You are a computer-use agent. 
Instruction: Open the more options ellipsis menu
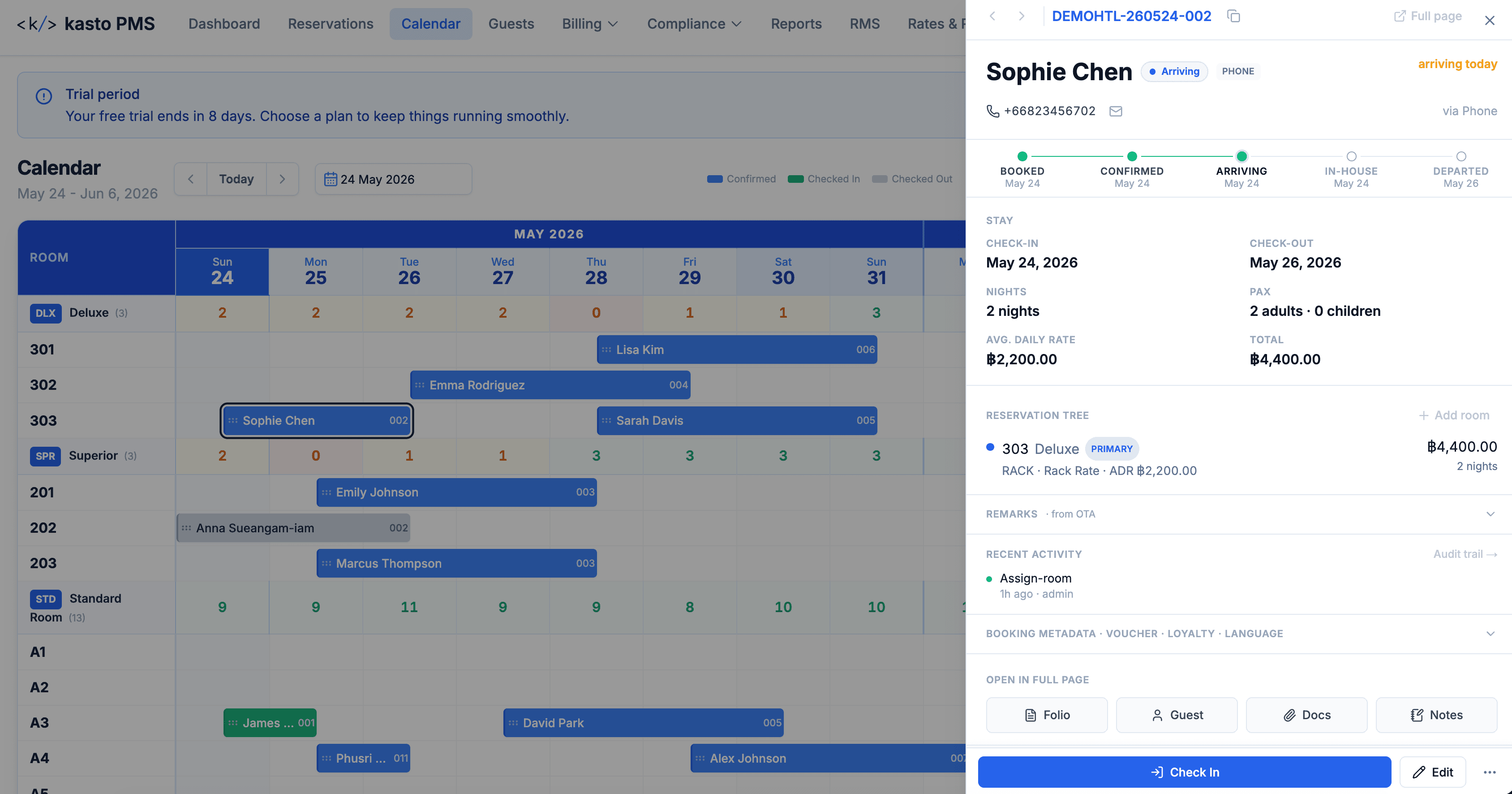[x=1489, y=772]
